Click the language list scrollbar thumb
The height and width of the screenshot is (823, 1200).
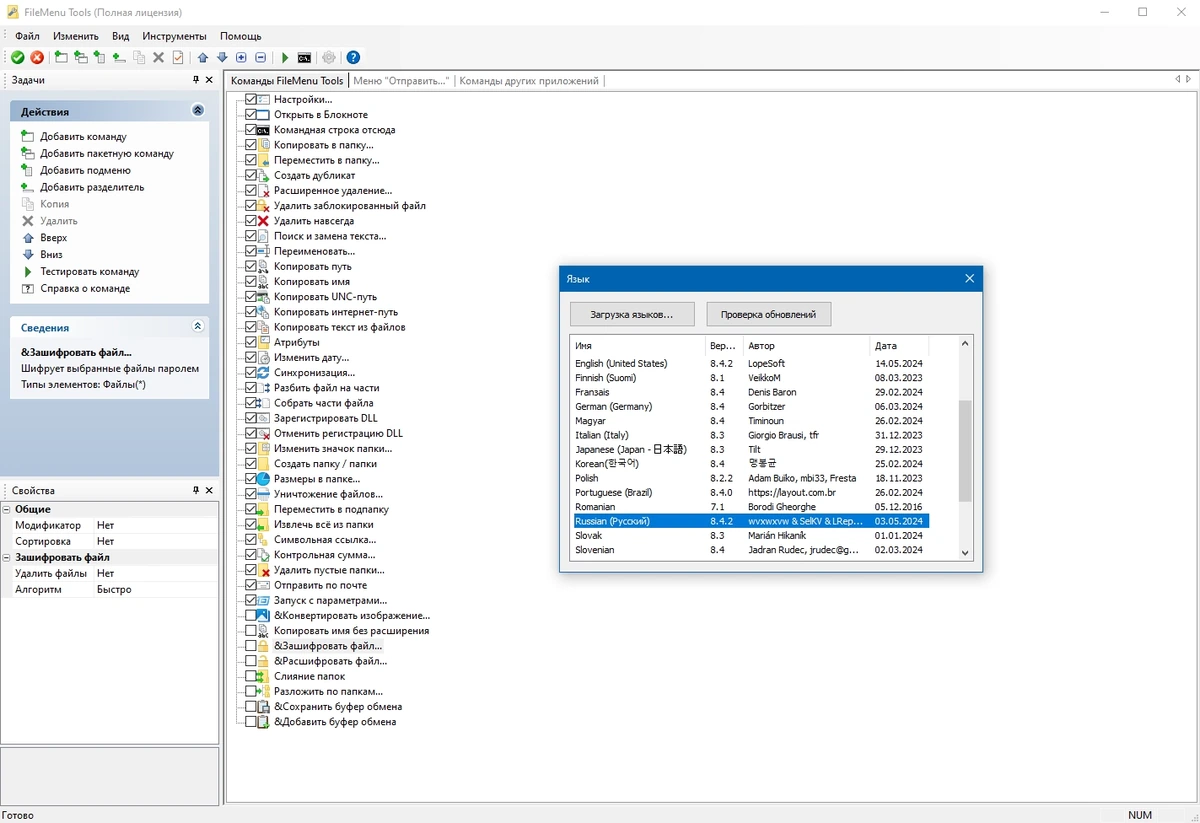(x=965, y=450)
